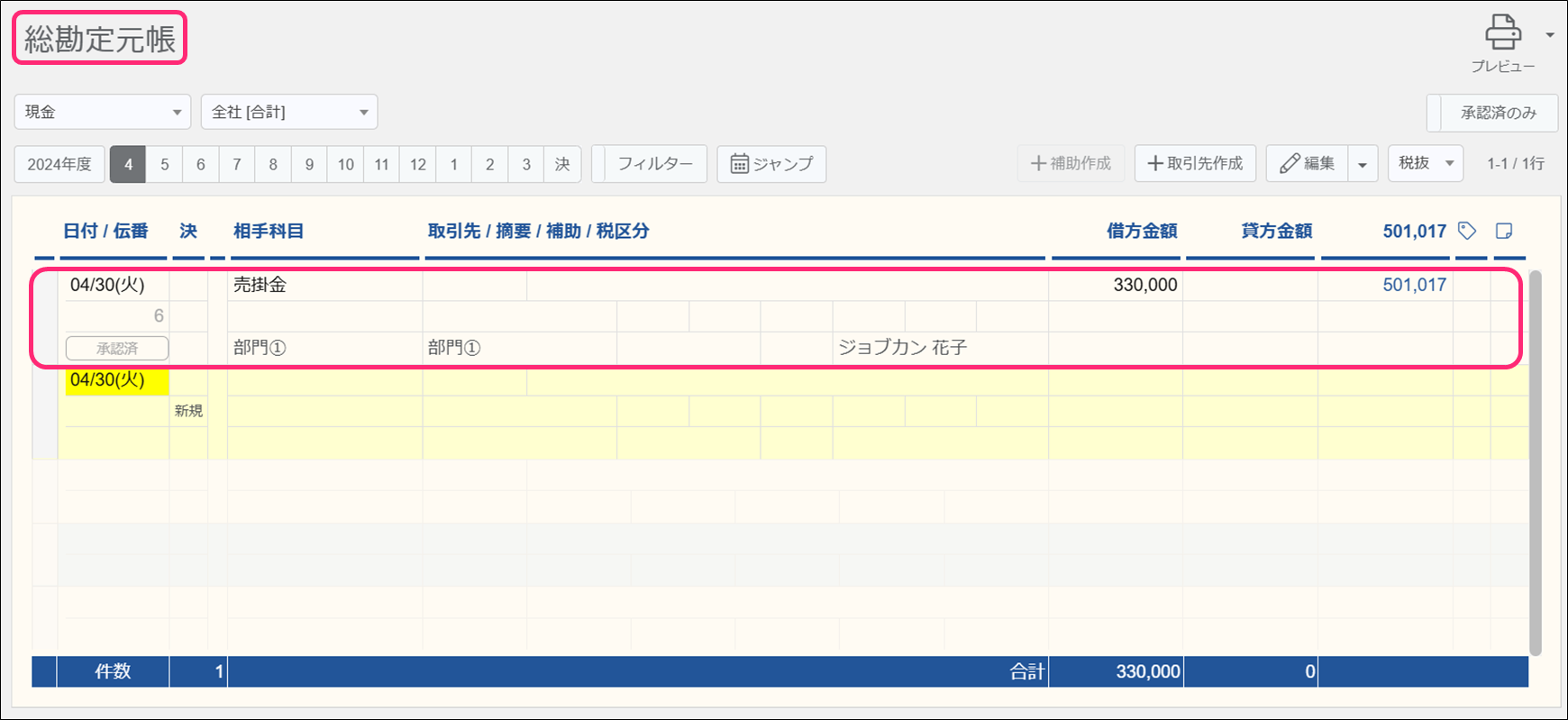The image size is (1568, 720).
Task: Select month 12 tab
Action: click(x=417, y=165)
